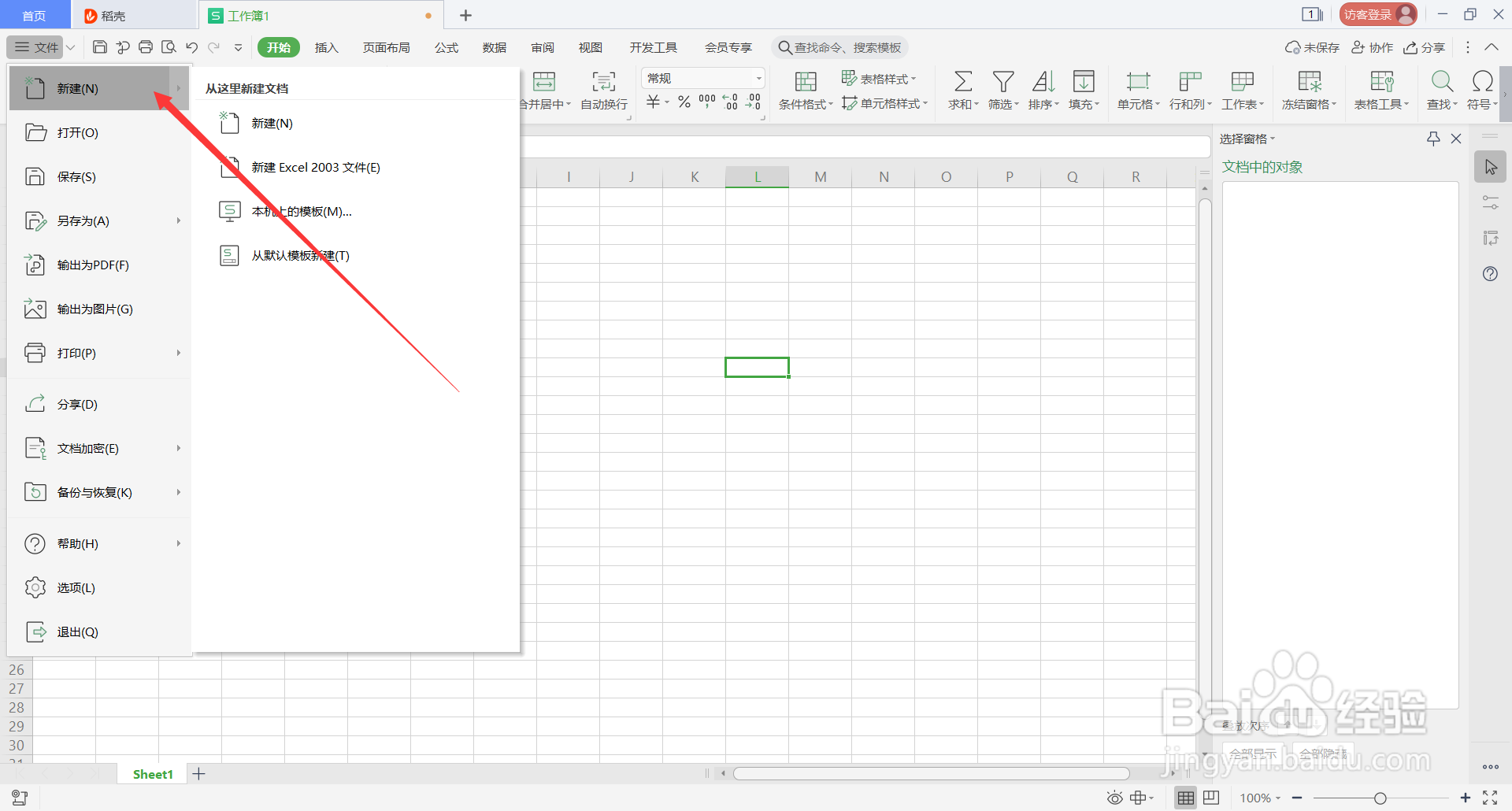
Task: Click the Find (查找) magnifier icon
Action: 1442,81
